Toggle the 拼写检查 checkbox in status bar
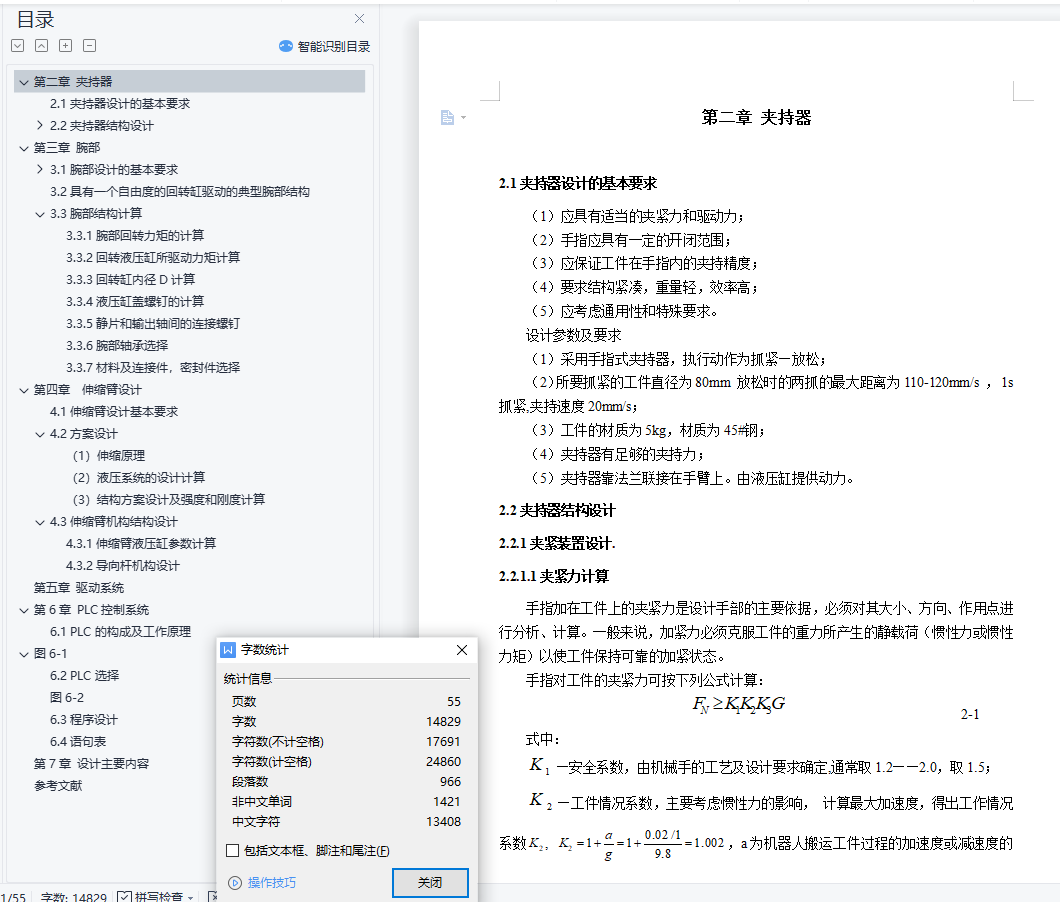 (125, 897)
